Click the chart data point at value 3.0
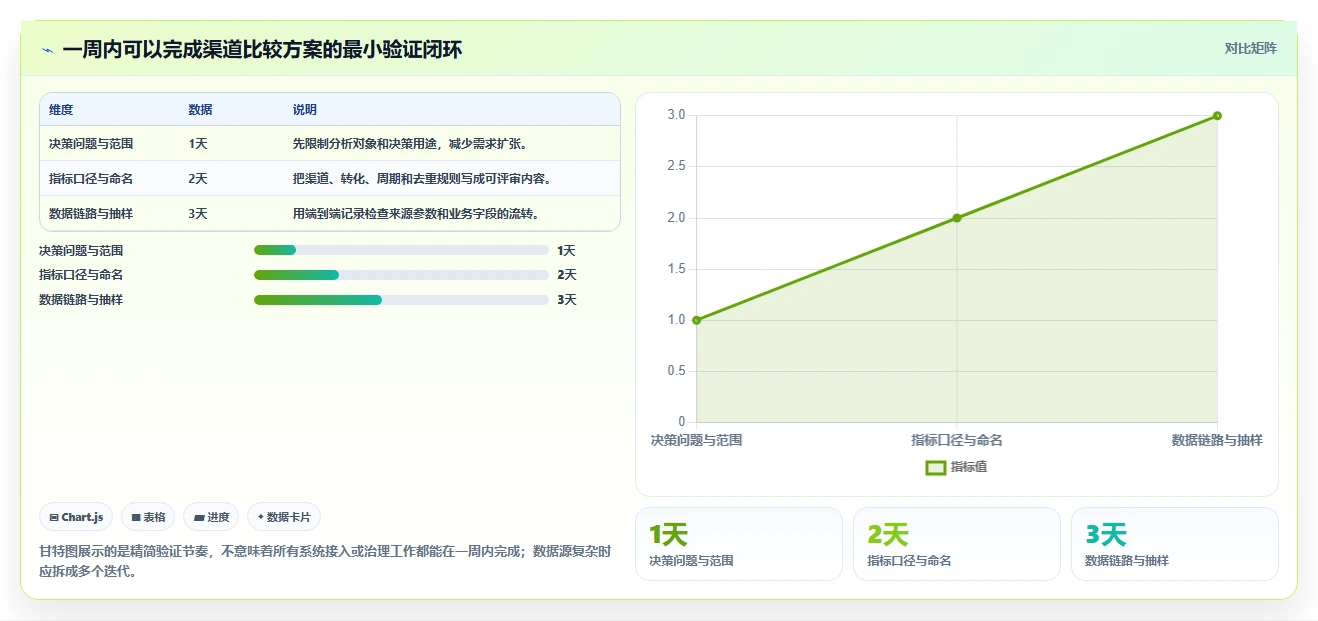The image size is (1318, 621). [1217, 116]
